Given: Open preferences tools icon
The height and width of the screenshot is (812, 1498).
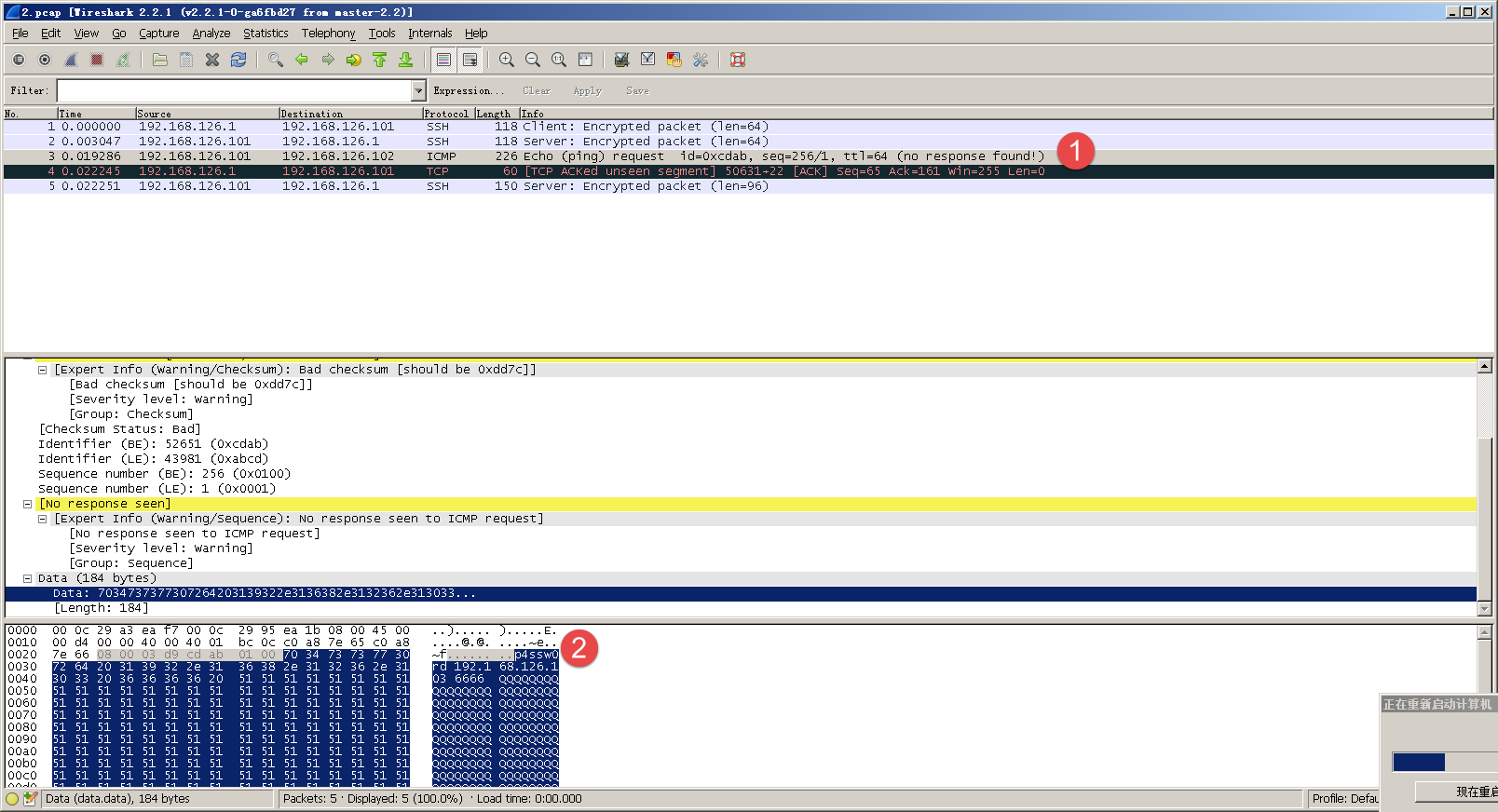Looking at the screenshot, I should coord(701,60).
